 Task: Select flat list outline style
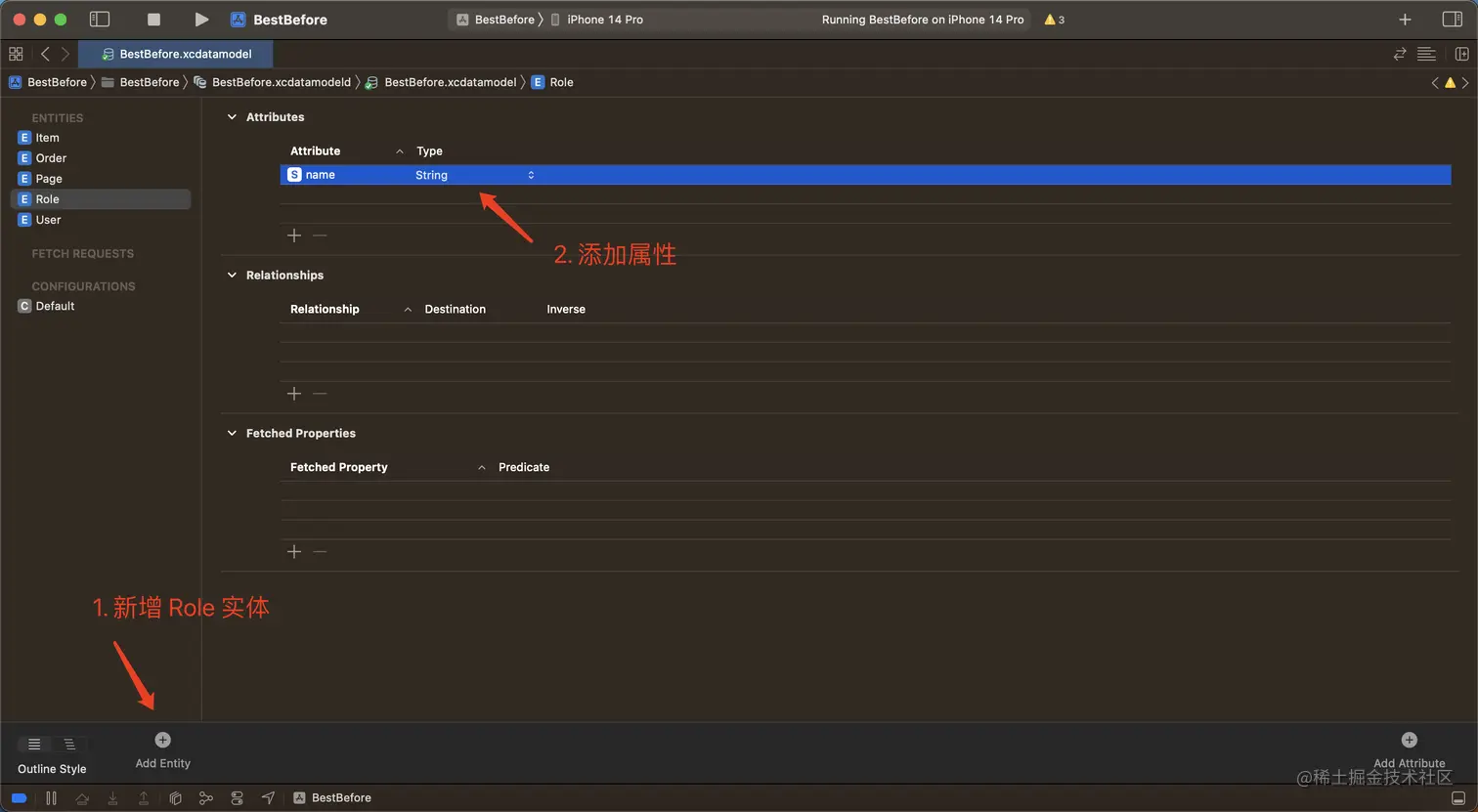pyautogui.click(x=34, y=745)
